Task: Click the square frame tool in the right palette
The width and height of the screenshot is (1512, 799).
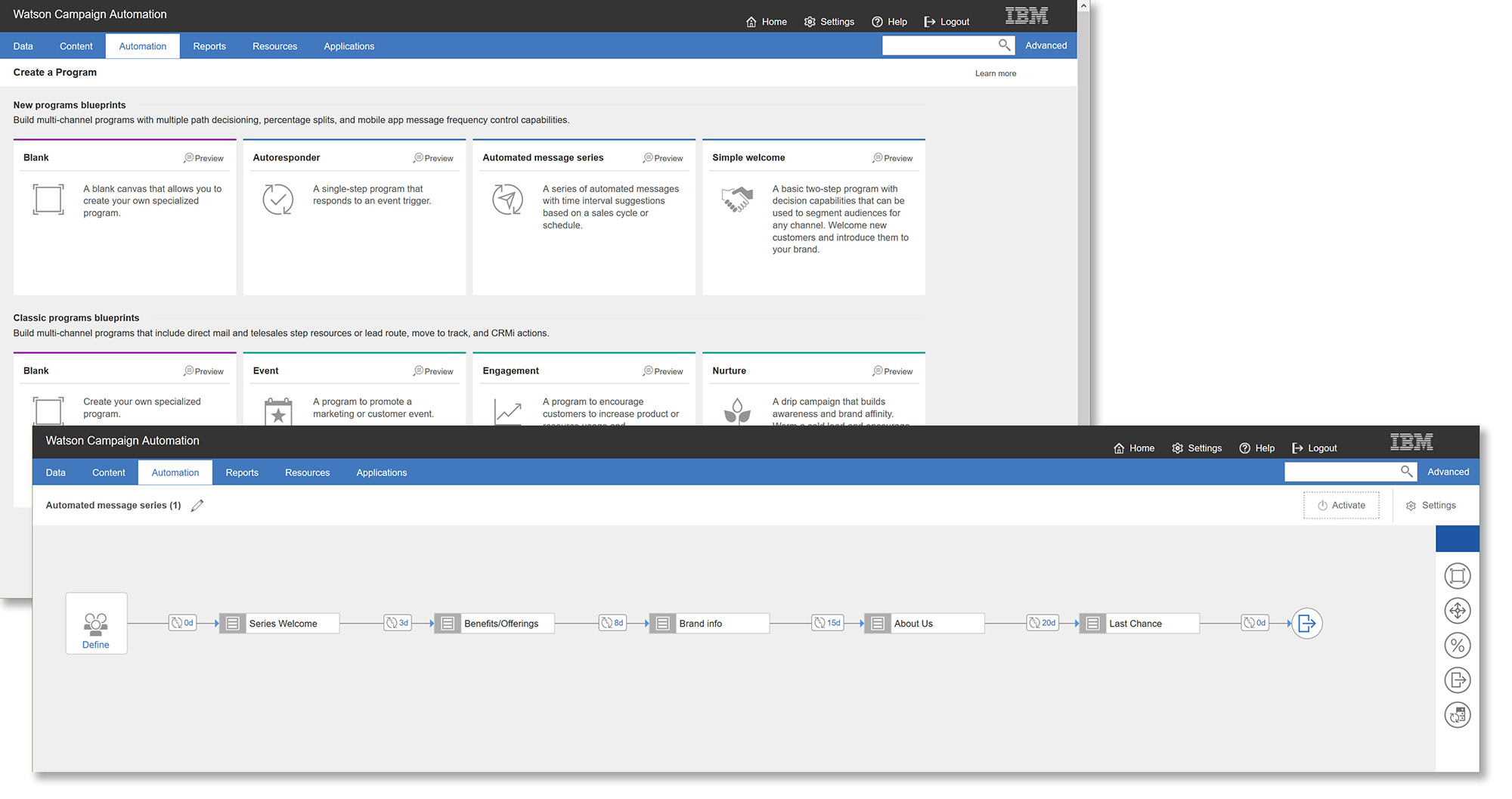Action: point(1458,576)
